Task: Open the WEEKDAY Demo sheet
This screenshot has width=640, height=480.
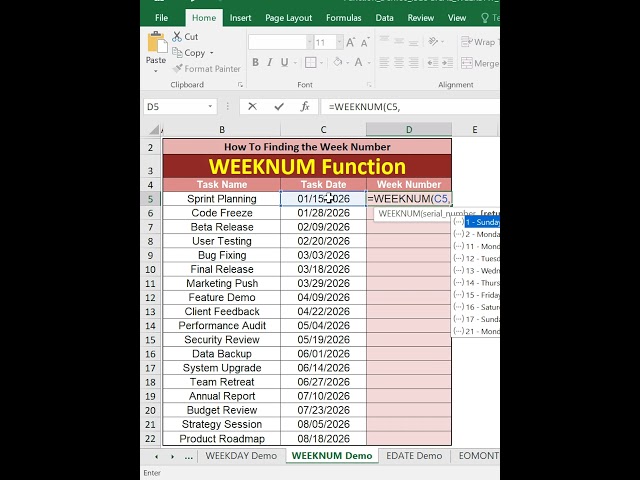Action: (x=241, y=456)
